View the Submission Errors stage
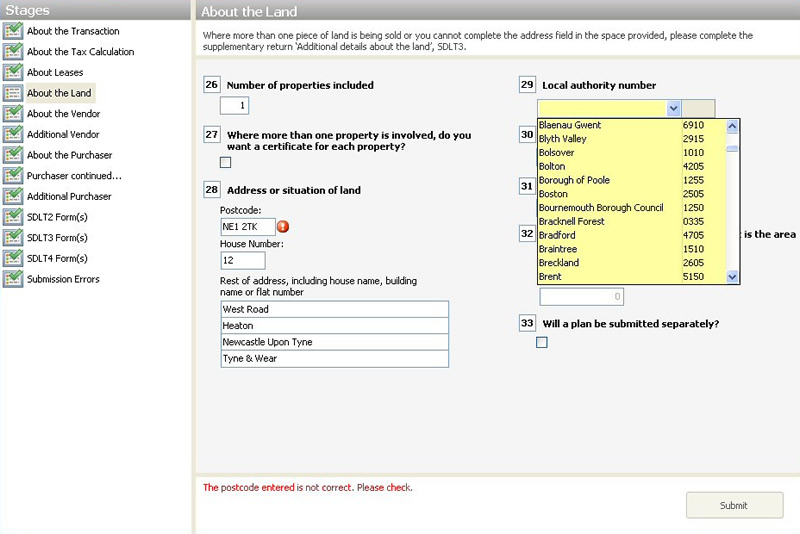 tap(63, 279)
